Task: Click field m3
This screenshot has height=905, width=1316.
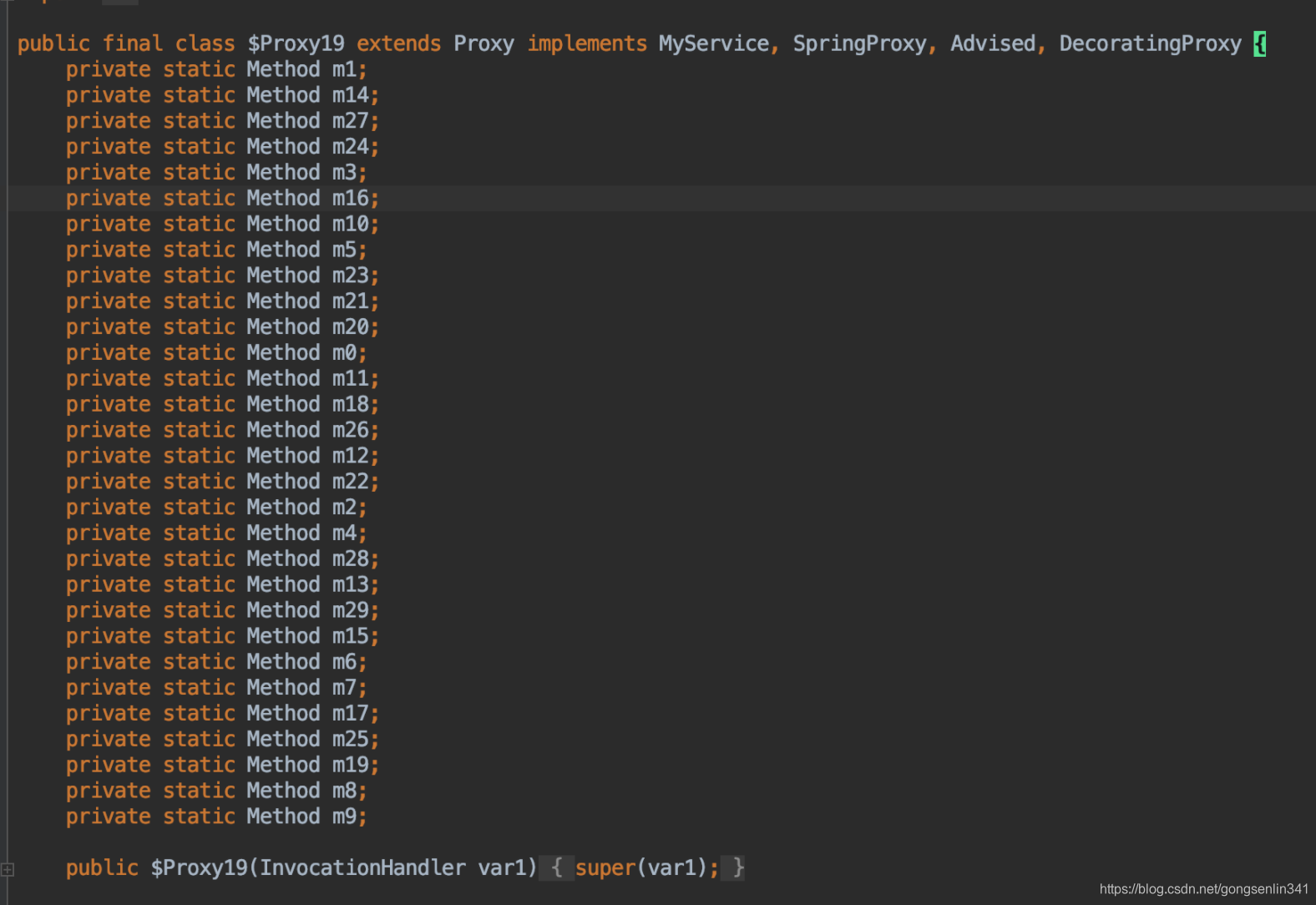Action: tap(344, 173)
